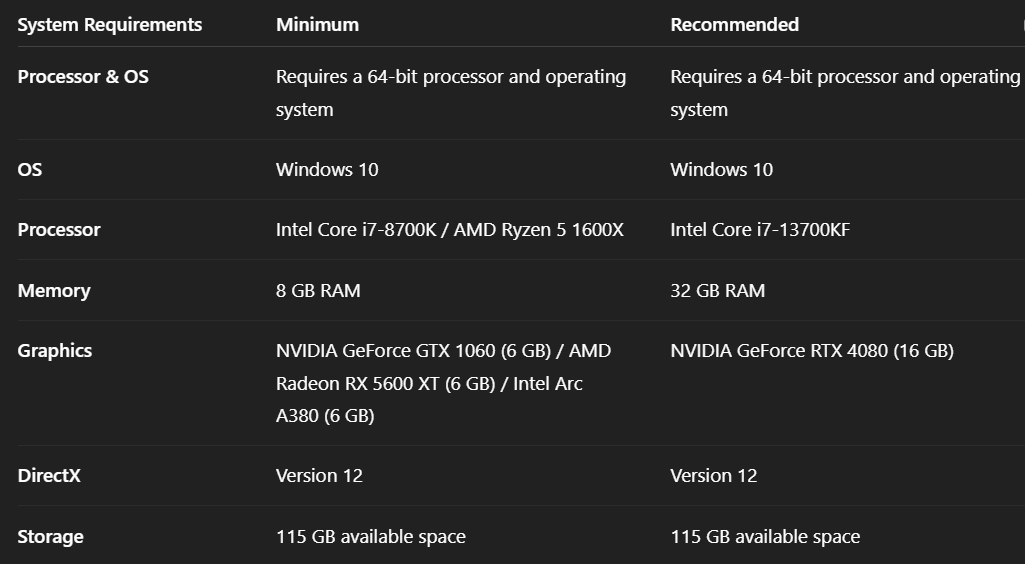This screenshot has width=1025, height=564.
Task: Click the Intel Core i7-13700KF recommended processor
Action: pyautogui.click(x=760, y=230)
